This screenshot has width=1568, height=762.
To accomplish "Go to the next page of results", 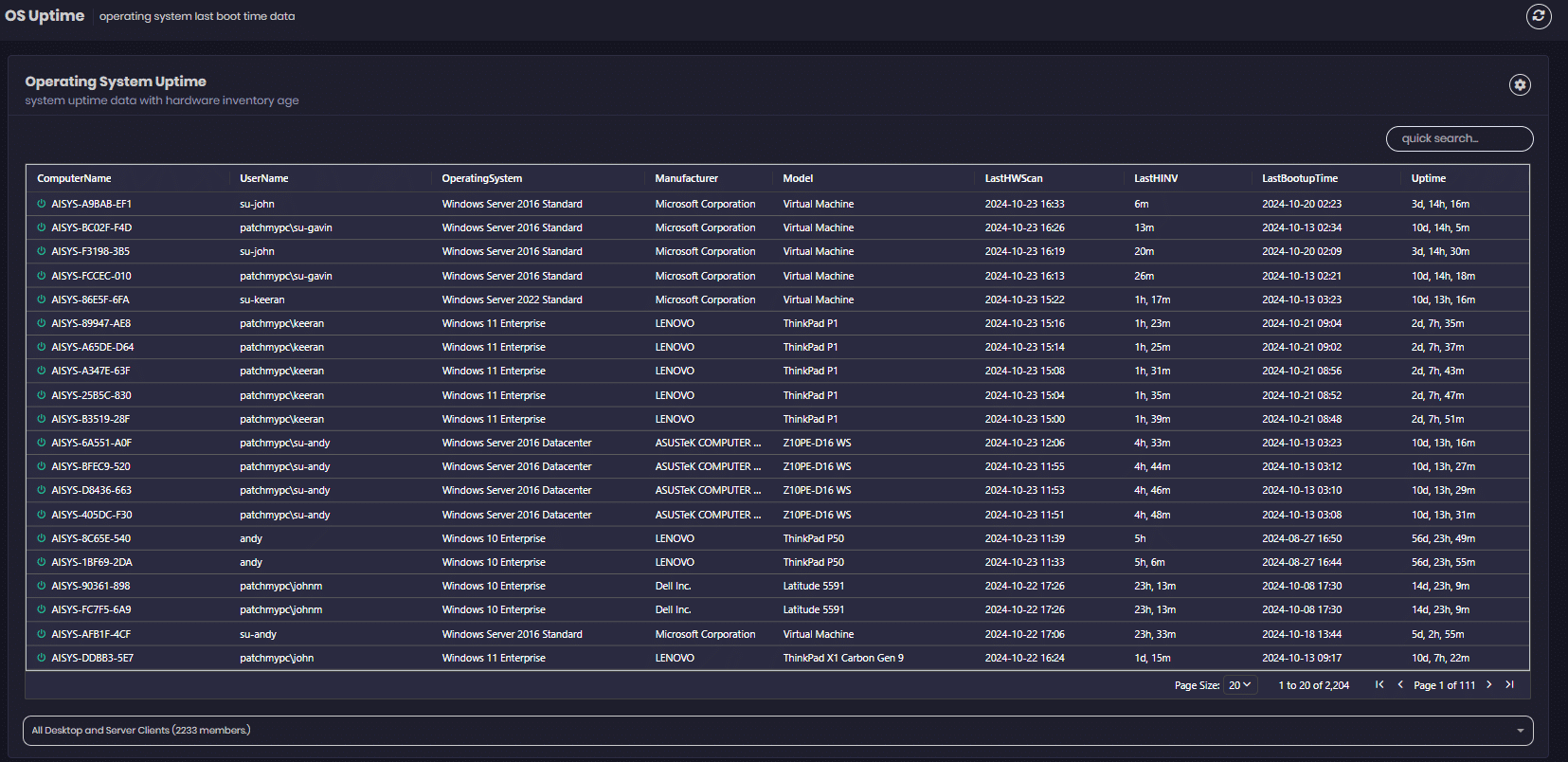I will click(x=1489, y=685).
